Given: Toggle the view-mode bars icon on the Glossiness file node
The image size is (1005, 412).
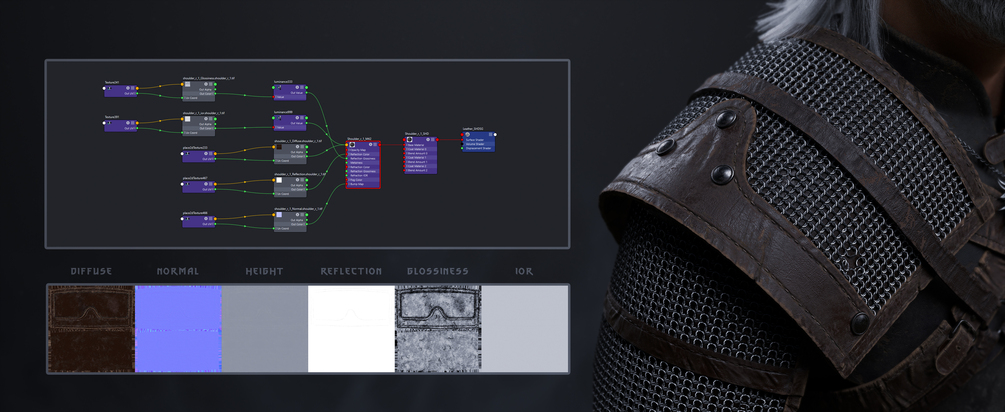Looking at the screenshot, I should coord(211,84).
